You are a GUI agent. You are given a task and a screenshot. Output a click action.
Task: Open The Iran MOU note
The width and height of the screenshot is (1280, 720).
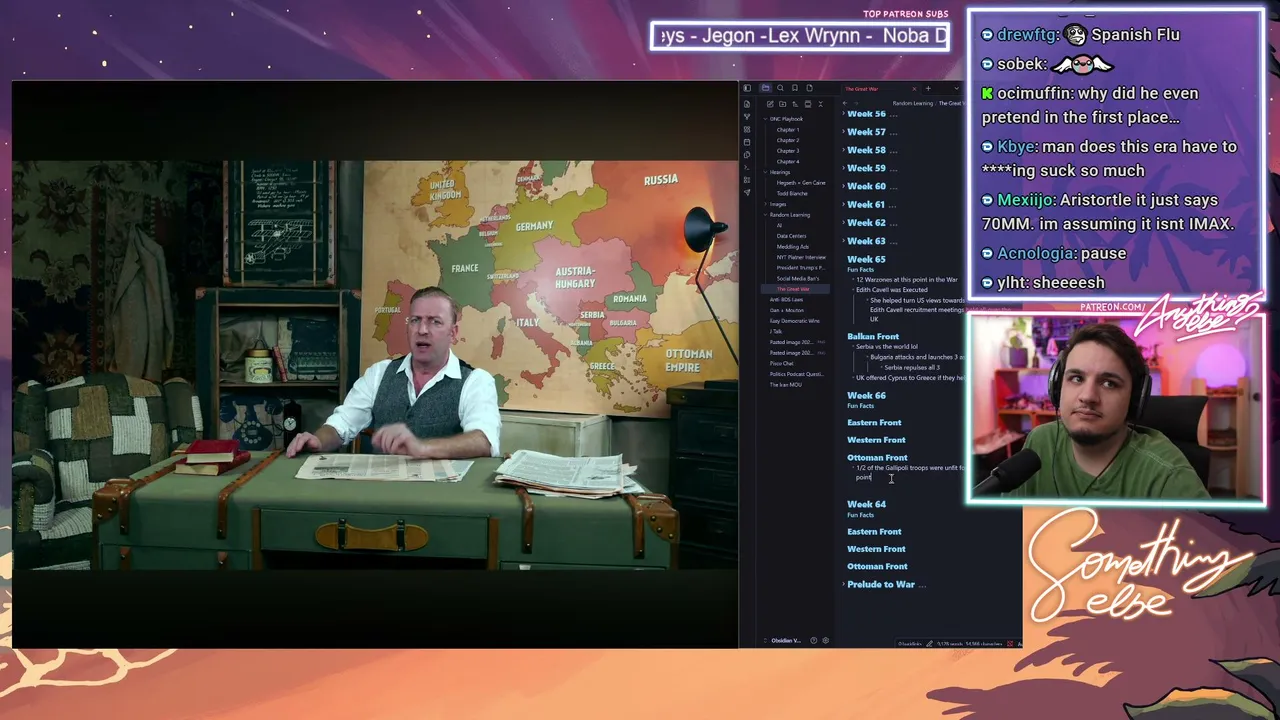(x=785, y=385)
